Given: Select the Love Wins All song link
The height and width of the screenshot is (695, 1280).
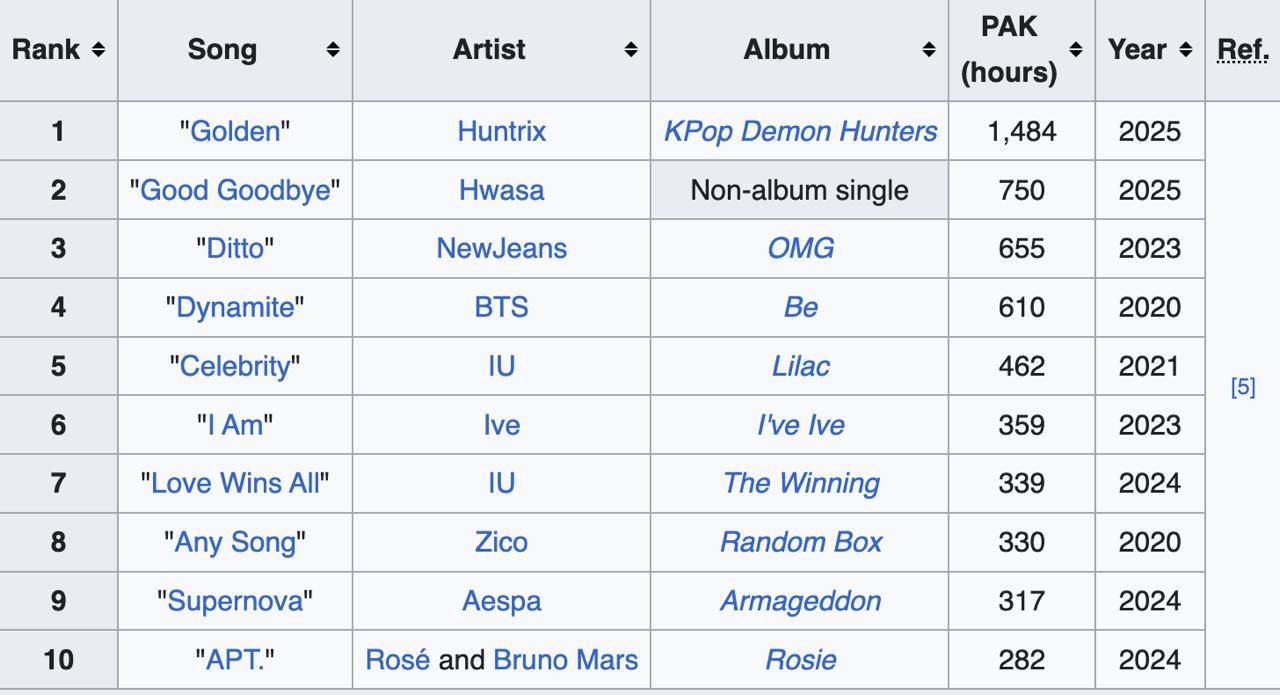Looking at the screenshot, I should [234, 483].
